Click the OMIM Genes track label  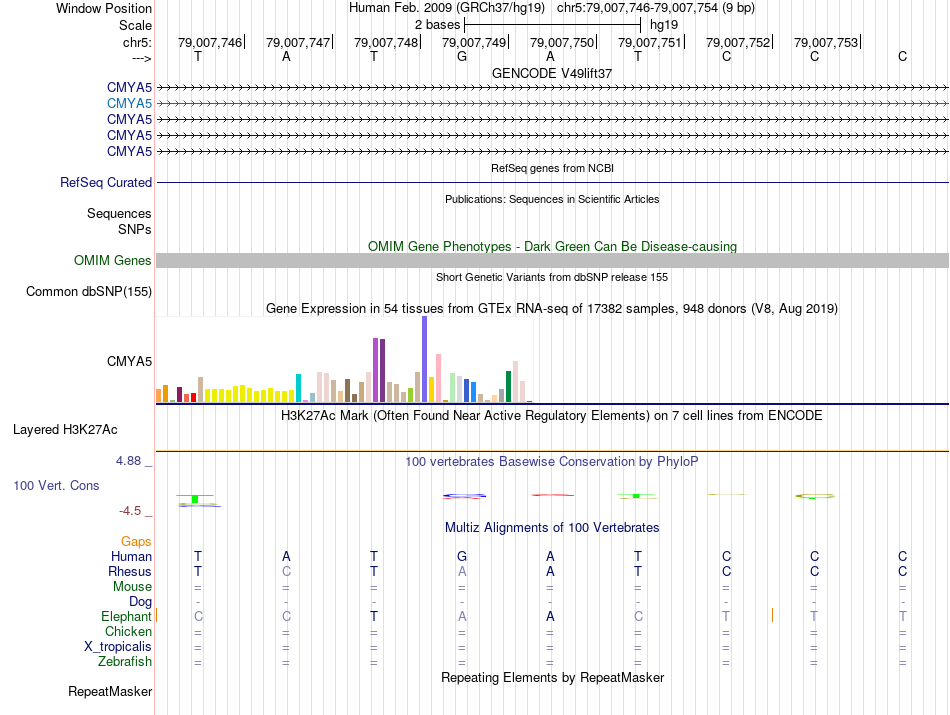113,261
